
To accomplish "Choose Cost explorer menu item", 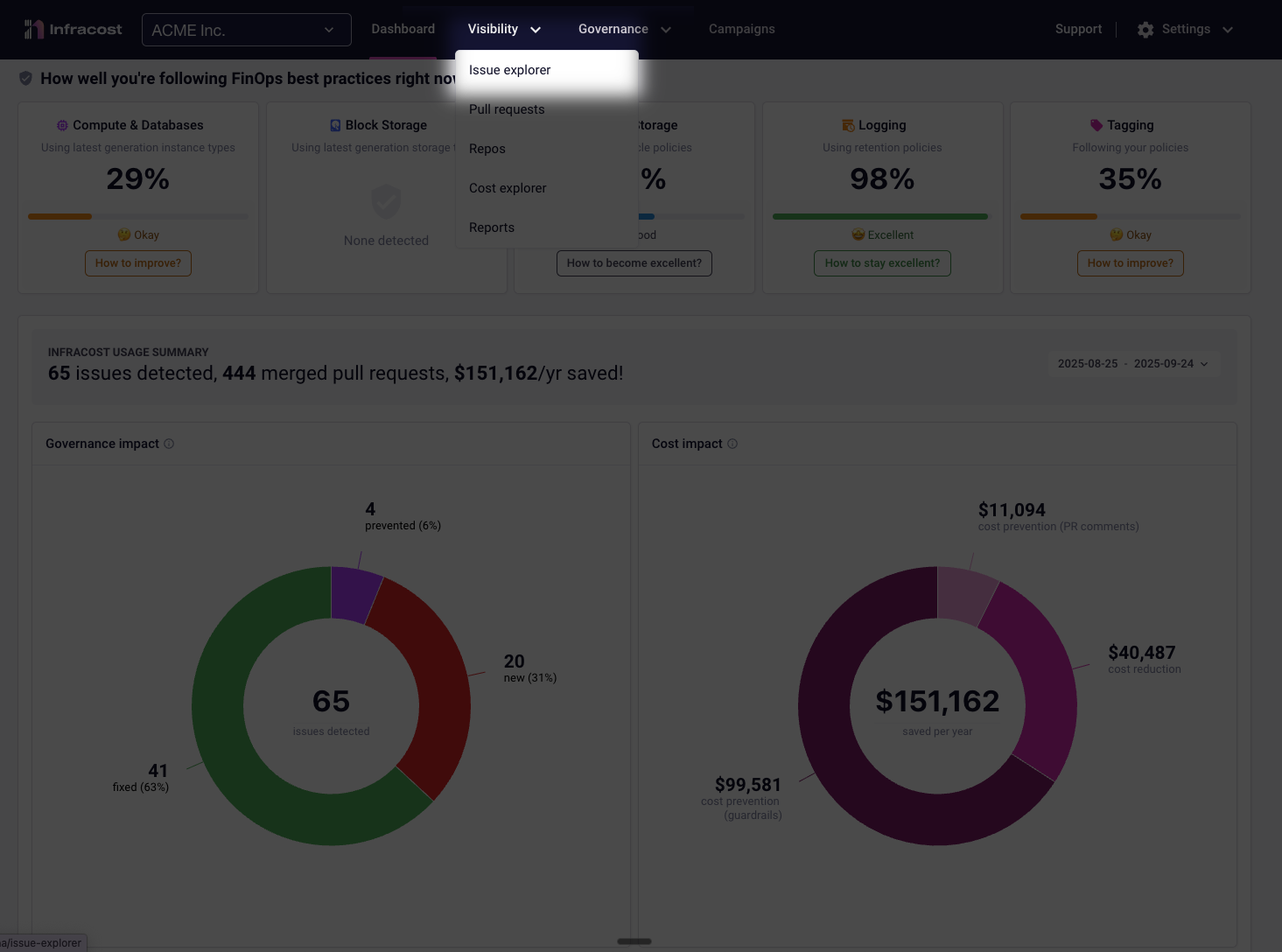I will [x=508, y=188].
